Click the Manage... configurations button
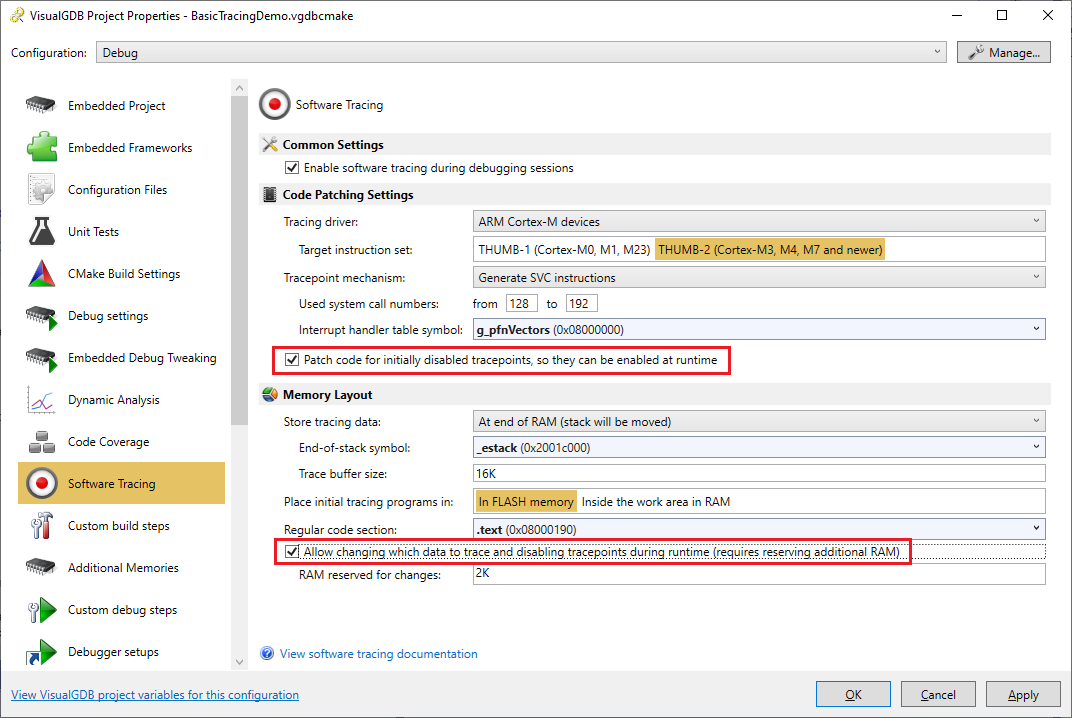Image resolution: width=1072 pixels, height=718 pixels. [x=1004, y=52]
